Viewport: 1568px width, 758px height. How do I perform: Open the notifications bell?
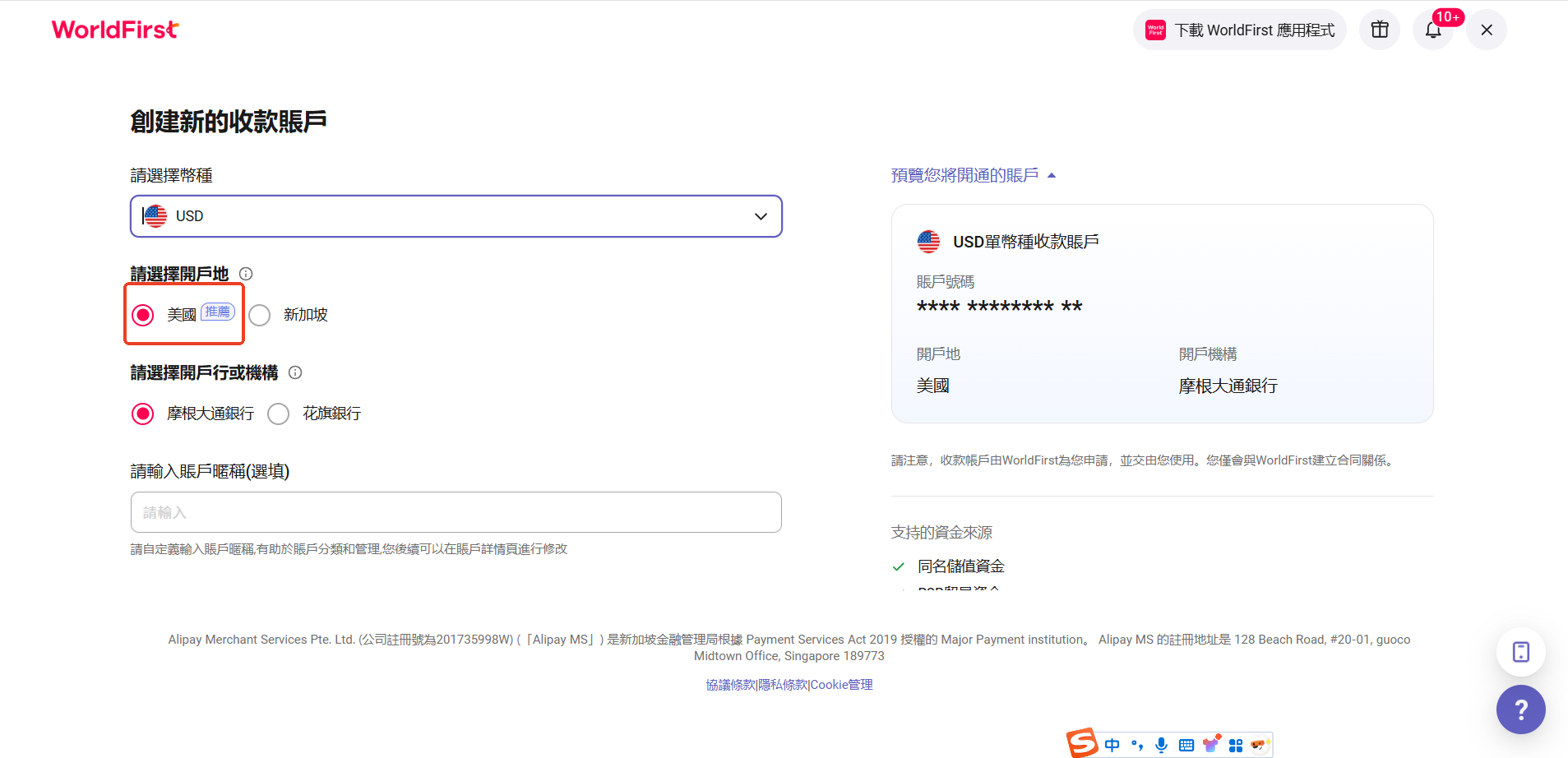click(1433, 30)
